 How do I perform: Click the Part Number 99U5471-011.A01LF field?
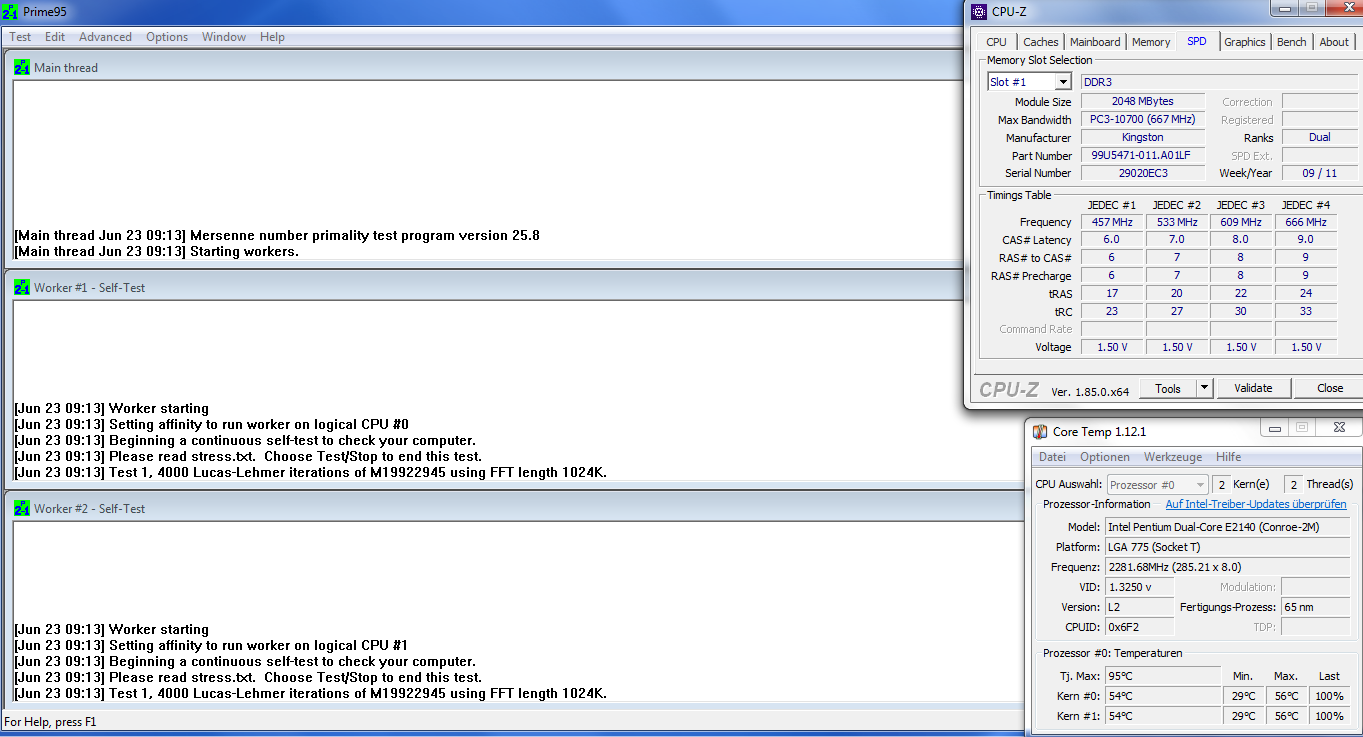coord(1142,155)
